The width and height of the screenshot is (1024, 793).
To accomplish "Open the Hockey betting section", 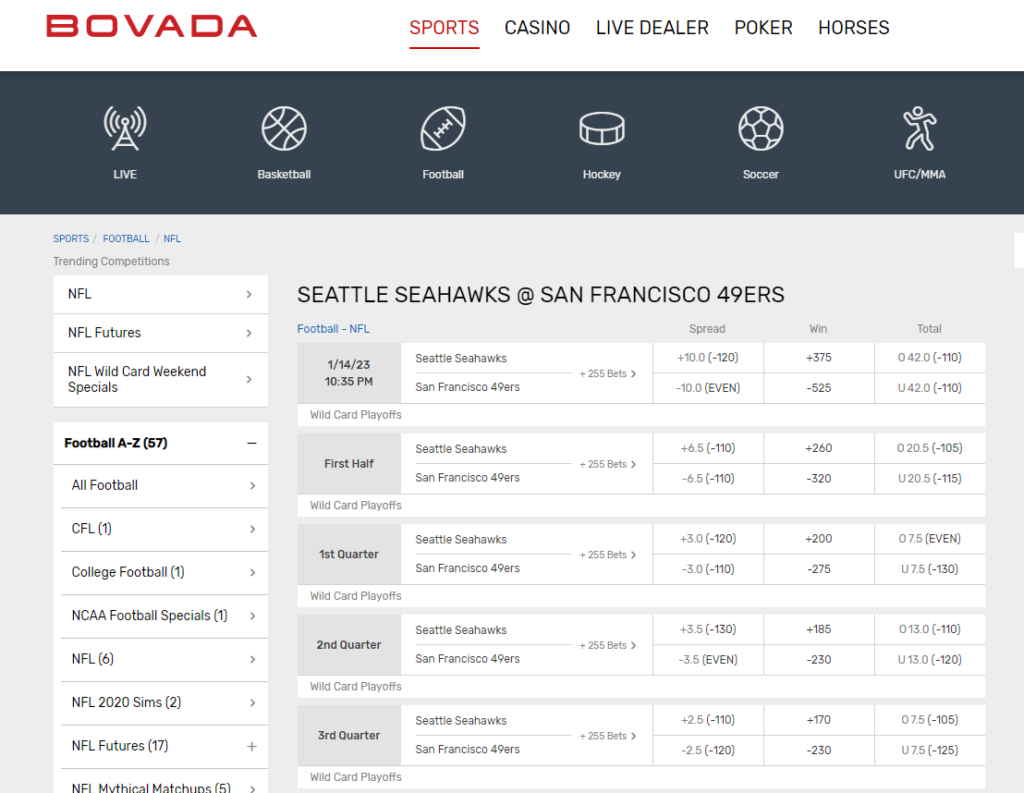I will [602, 142].
